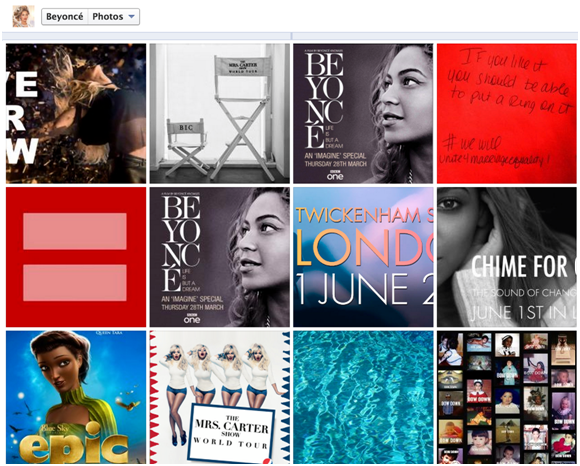This screenshot has height=466, width=580.
Task: Open the Mrs. Carter director chairs photo
Action: tap(220, 114)
